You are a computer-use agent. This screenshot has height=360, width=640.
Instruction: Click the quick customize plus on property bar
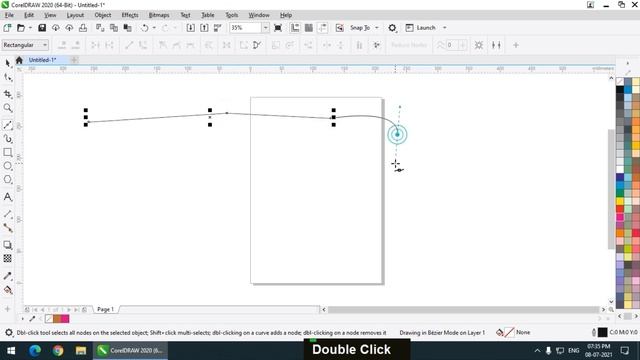[x=516, y=45]
